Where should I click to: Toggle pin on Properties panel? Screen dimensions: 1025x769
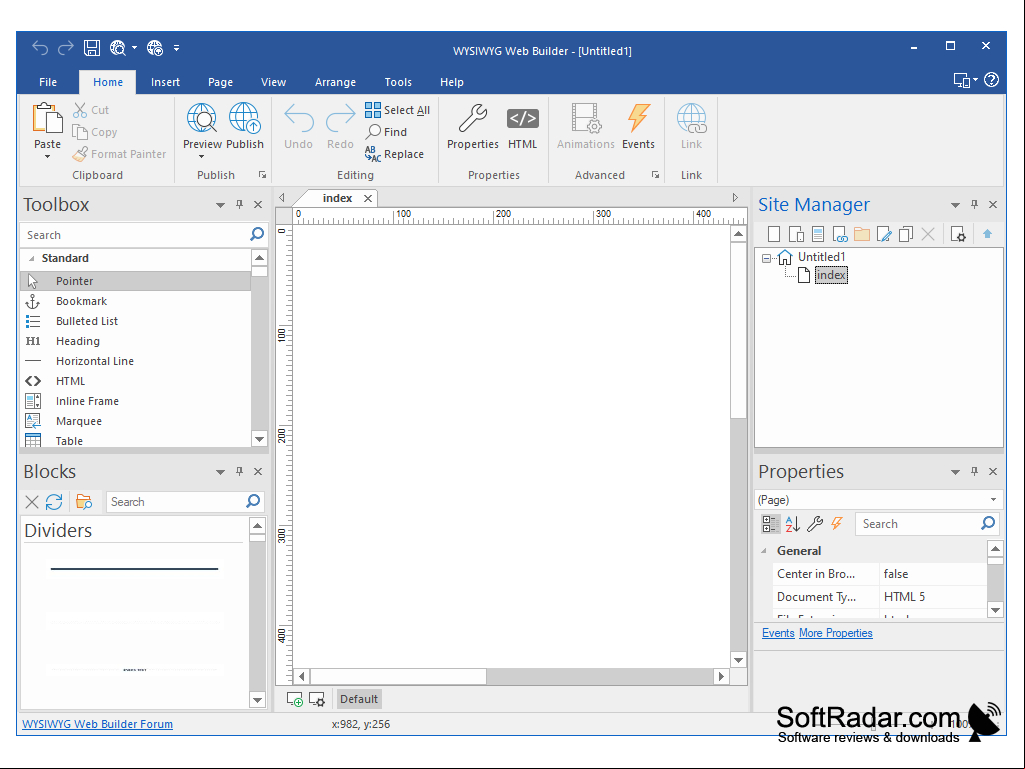[x=974, y=471]
